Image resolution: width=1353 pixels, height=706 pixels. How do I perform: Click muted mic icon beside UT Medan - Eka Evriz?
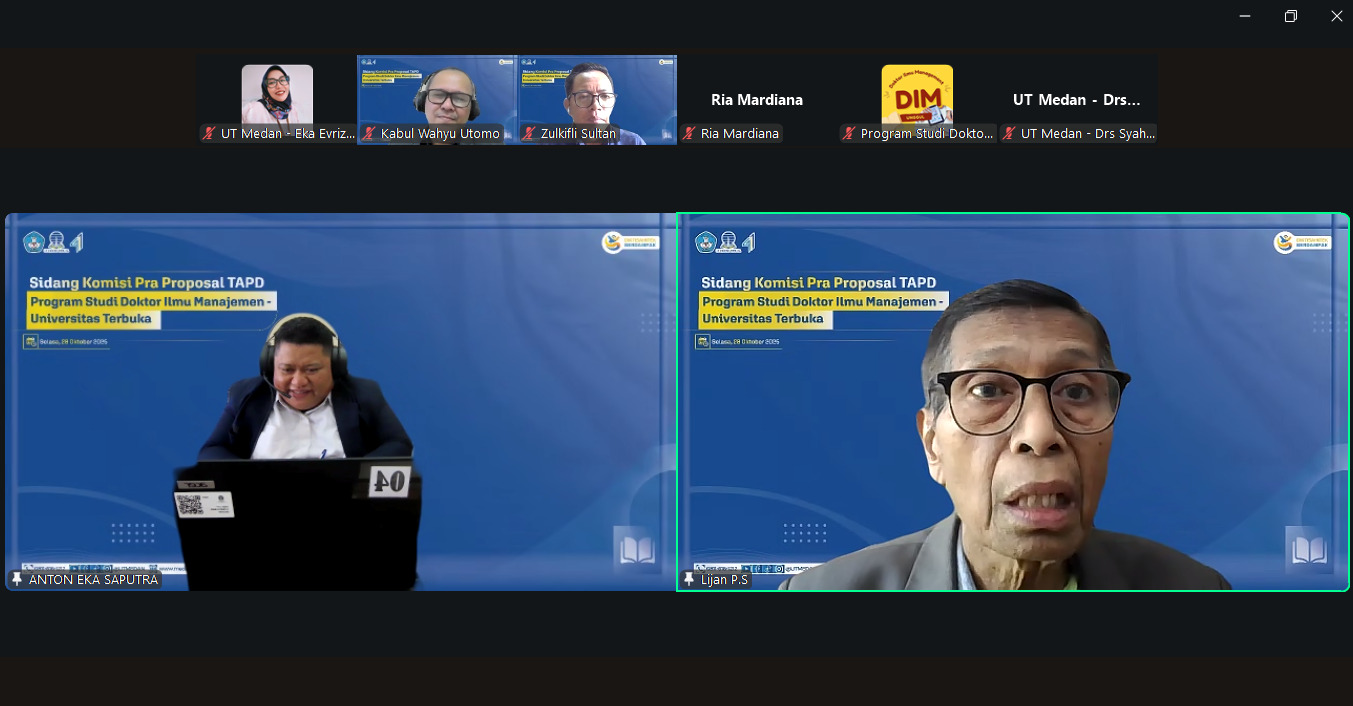(x=209, y=134)
